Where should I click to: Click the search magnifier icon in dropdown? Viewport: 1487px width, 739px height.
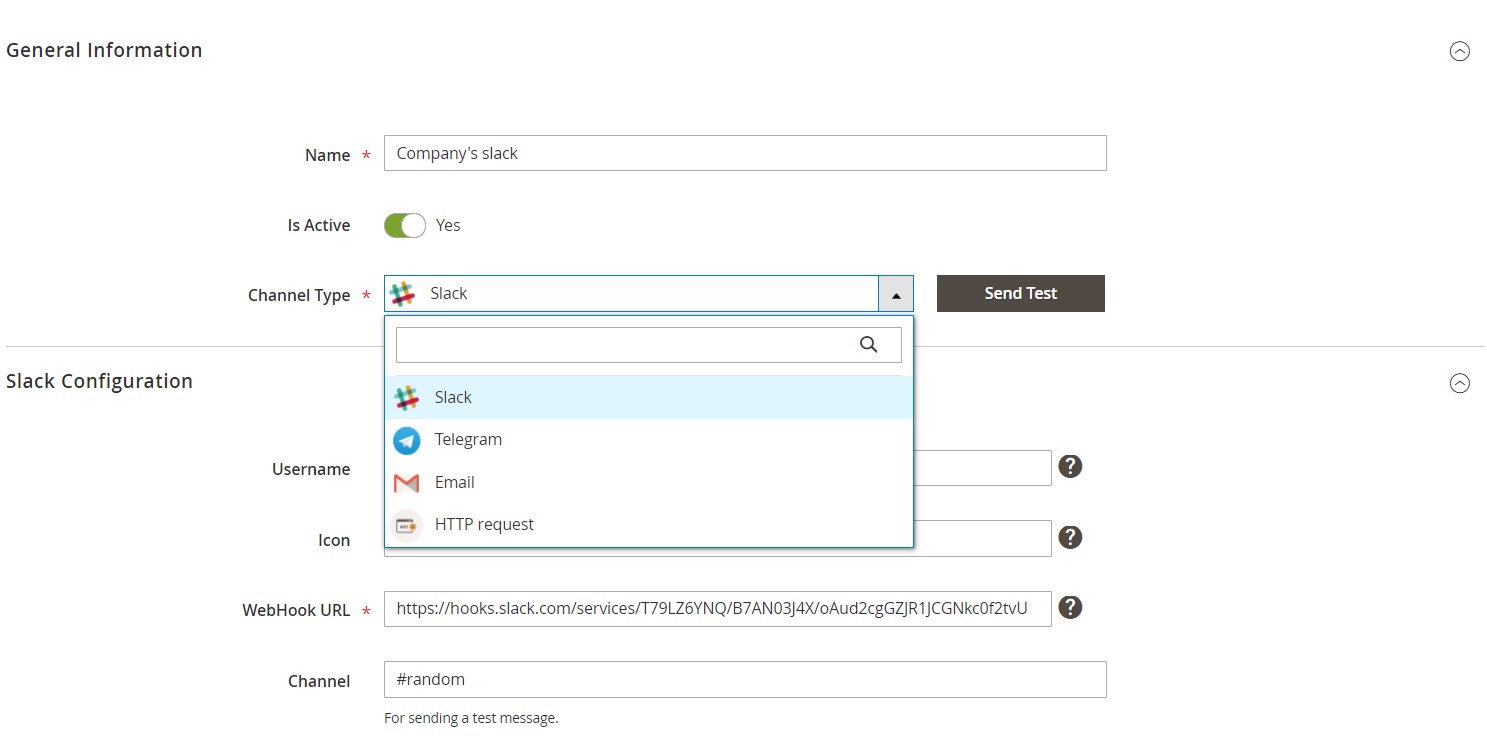(868, 345)
